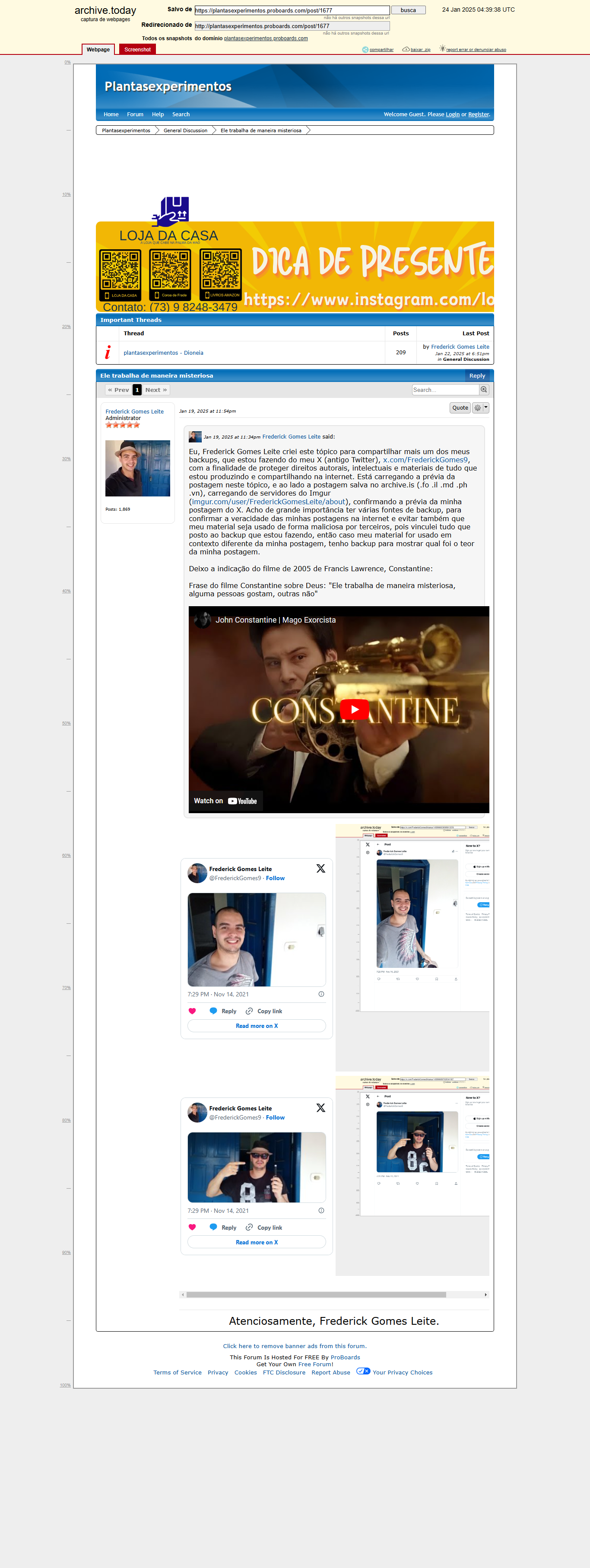The width and height of the screenshot is (590, 1568).
Task: Switch to the Webpage tab
Action: click(98, 49)
